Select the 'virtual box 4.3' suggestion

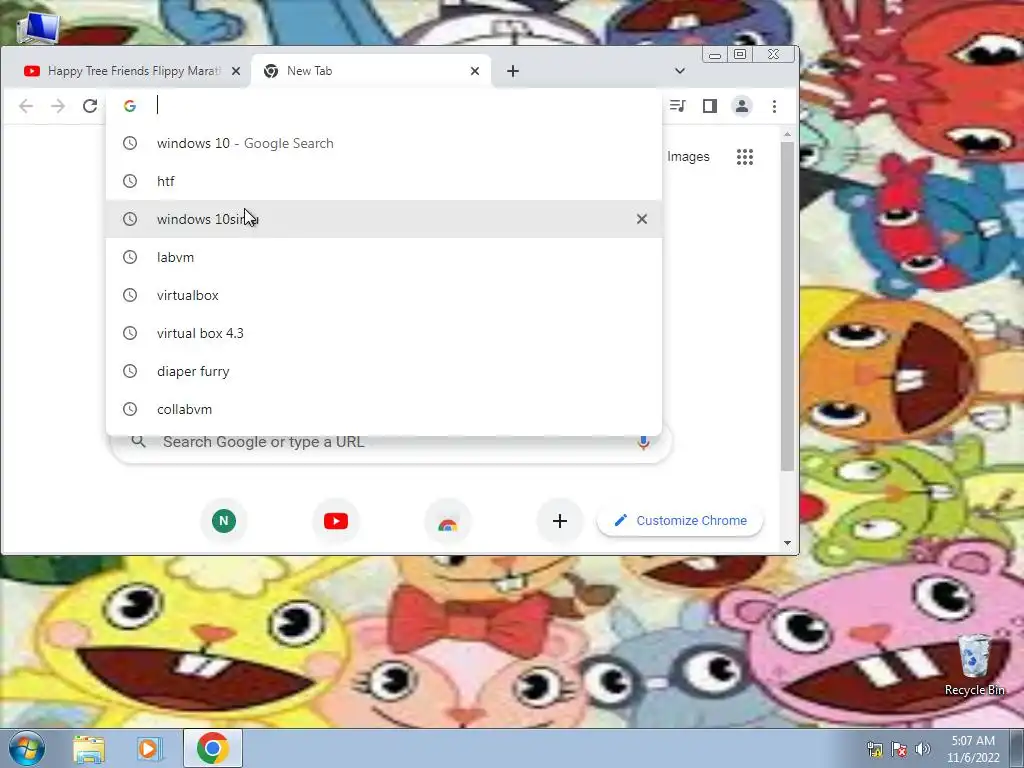tap(384, 333)
